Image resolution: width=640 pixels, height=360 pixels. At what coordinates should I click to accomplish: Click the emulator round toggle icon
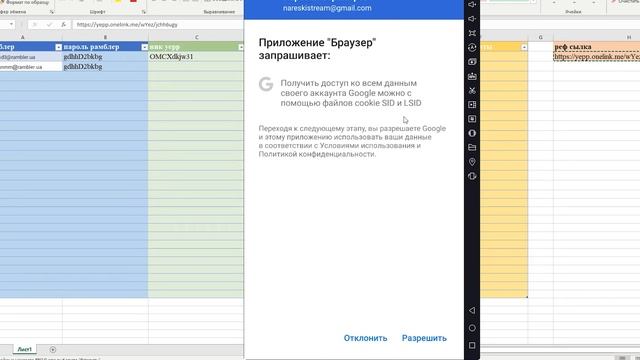pyautogui.click(x=472, y=133)
